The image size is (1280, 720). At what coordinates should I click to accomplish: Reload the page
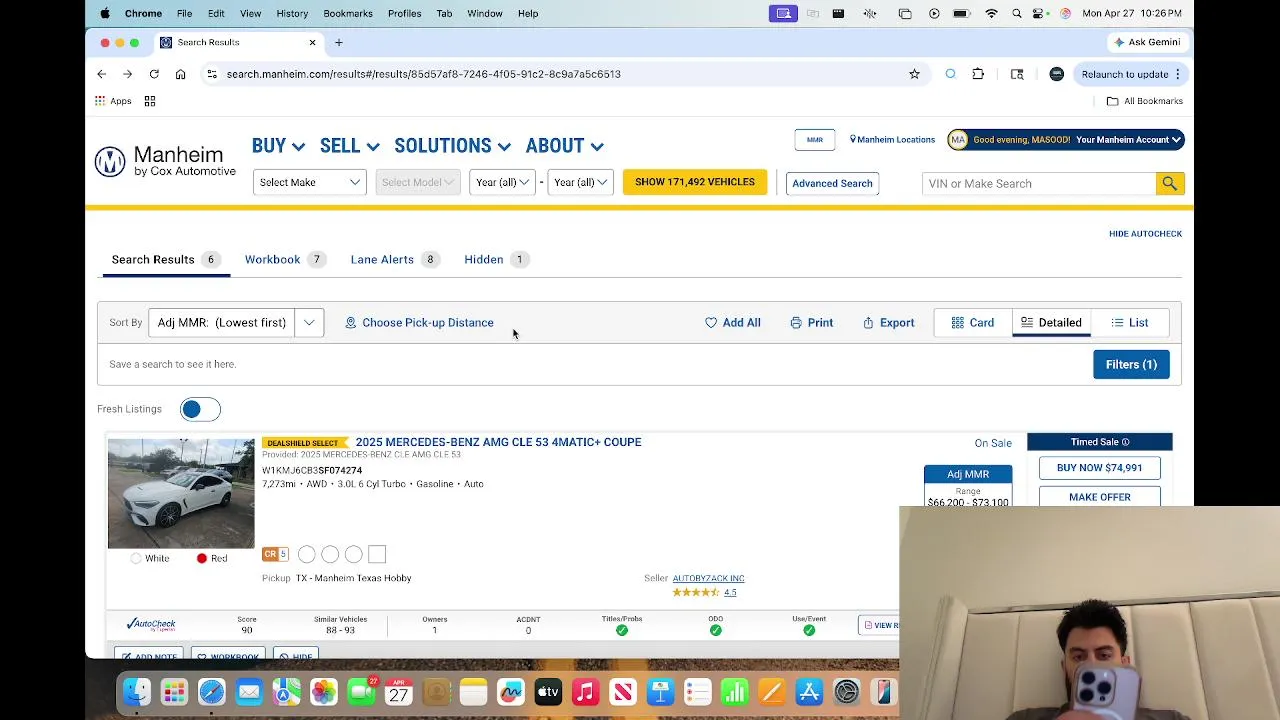pyautogui.click(x=154, y=74)
